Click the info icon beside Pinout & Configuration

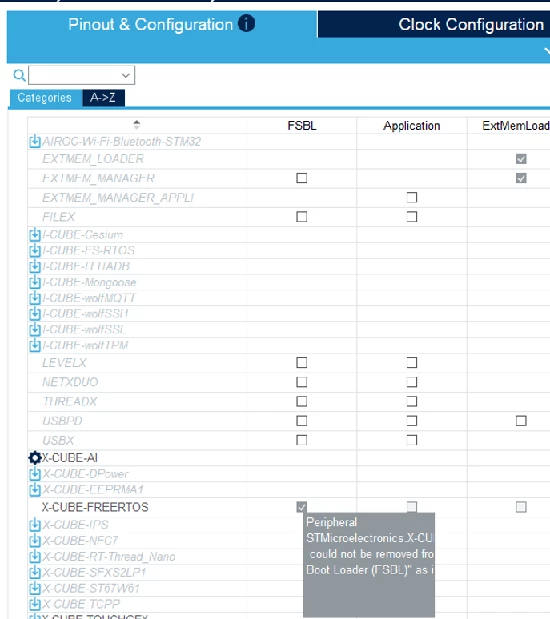pyautogui.click(x=246, y=23)
